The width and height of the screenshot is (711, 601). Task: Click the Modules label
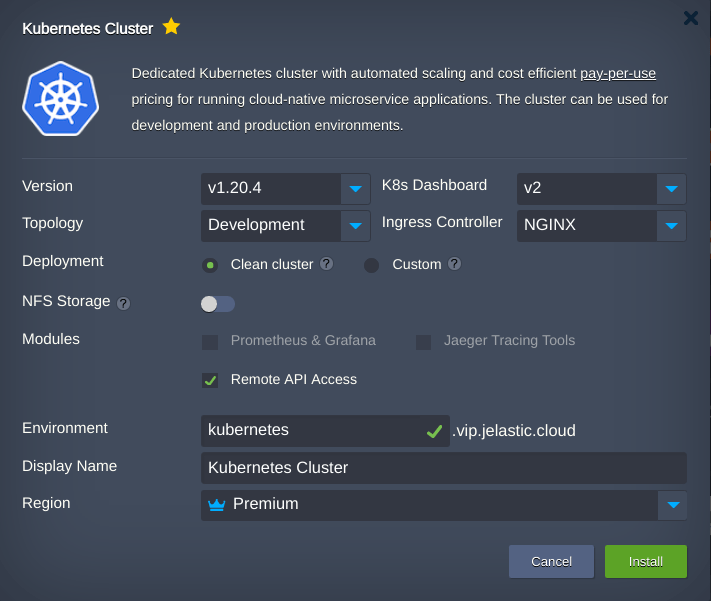51,339
